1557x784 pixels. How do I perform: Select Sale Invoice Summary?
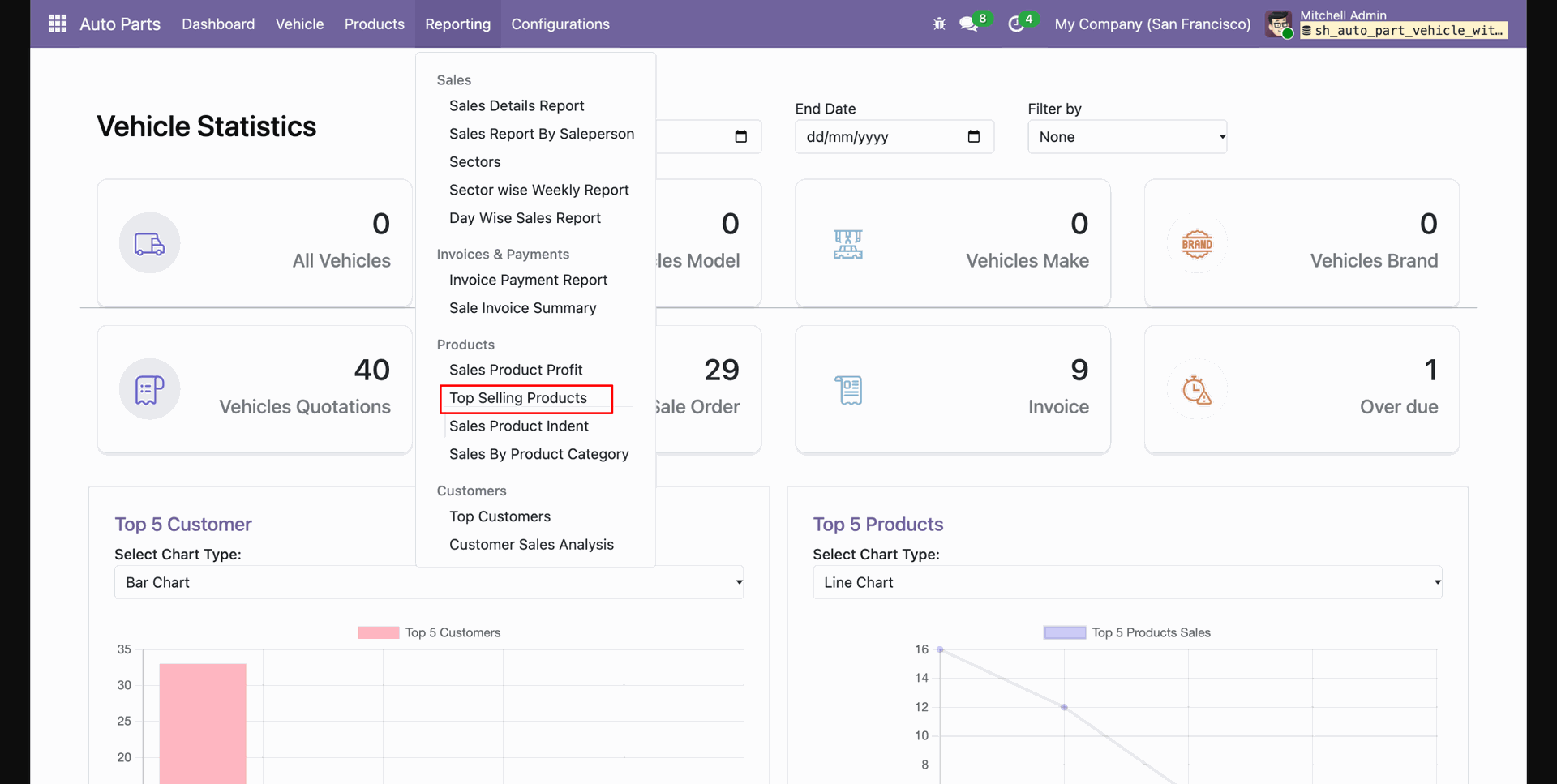(x=523, y=308)
